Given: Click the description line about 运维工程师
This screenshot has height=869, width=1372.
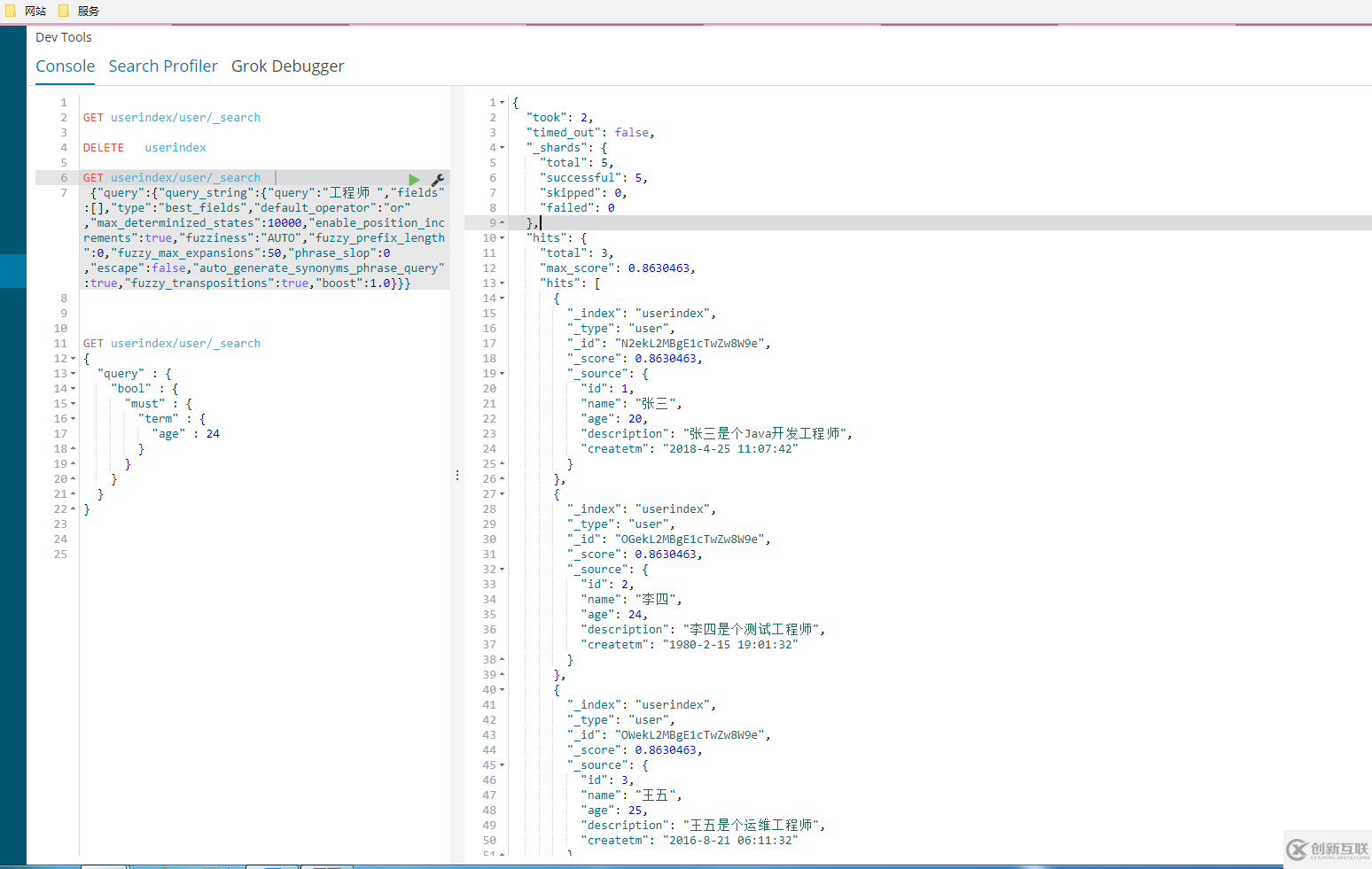Looking at the screenshot, I should click(704, 826).
